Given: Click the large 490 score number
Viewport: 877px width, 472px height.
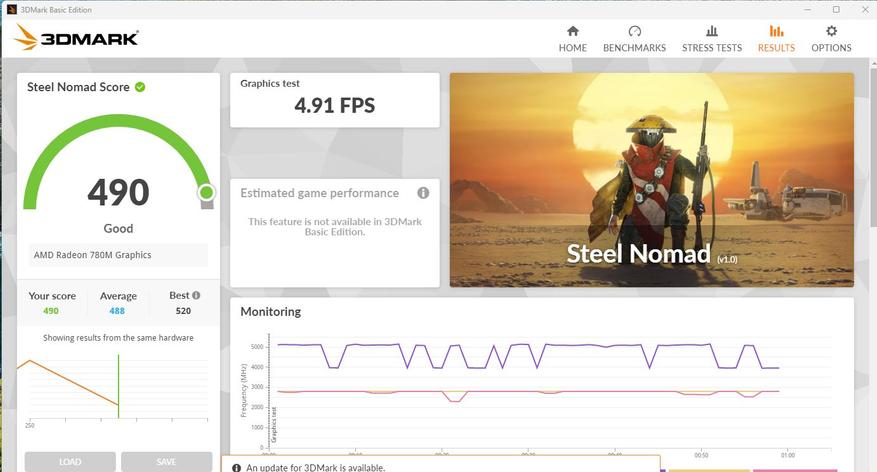Looking at the screenshot, I should click(118, 192).
